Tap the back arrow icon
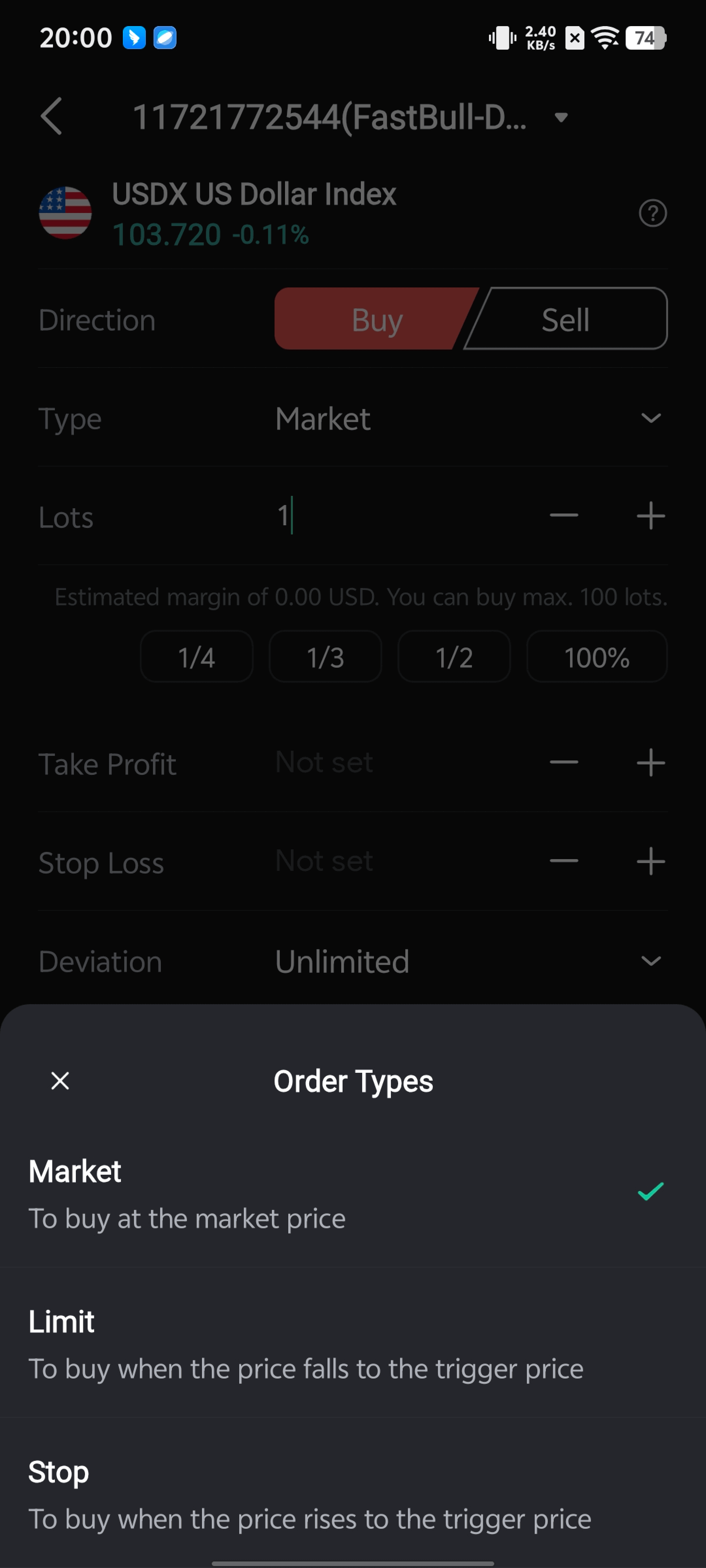The width and height of the screenshot is (706, 1568). (x=52, y=116)
